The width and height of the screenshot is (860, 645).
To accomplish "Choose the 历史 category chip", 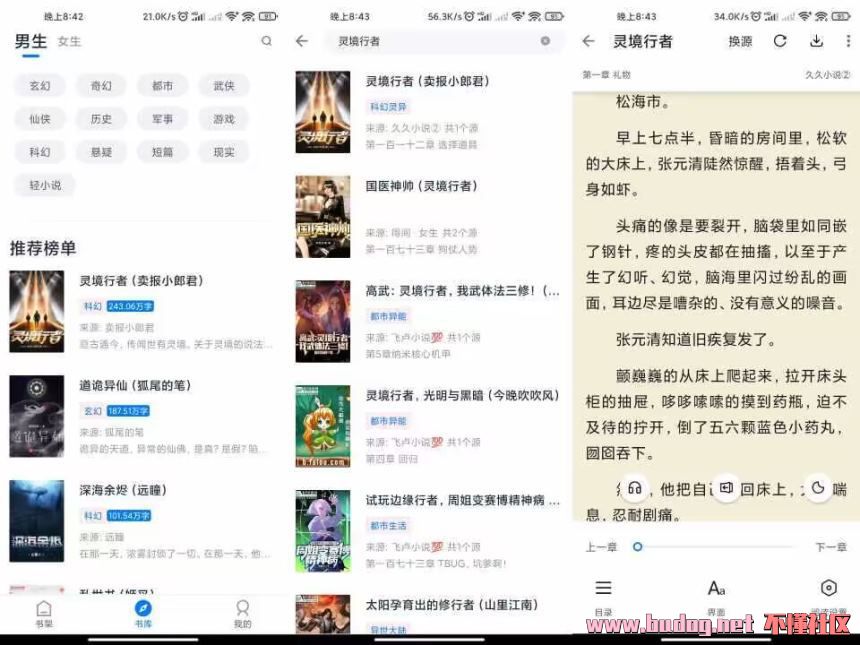I will pos(101,119).
